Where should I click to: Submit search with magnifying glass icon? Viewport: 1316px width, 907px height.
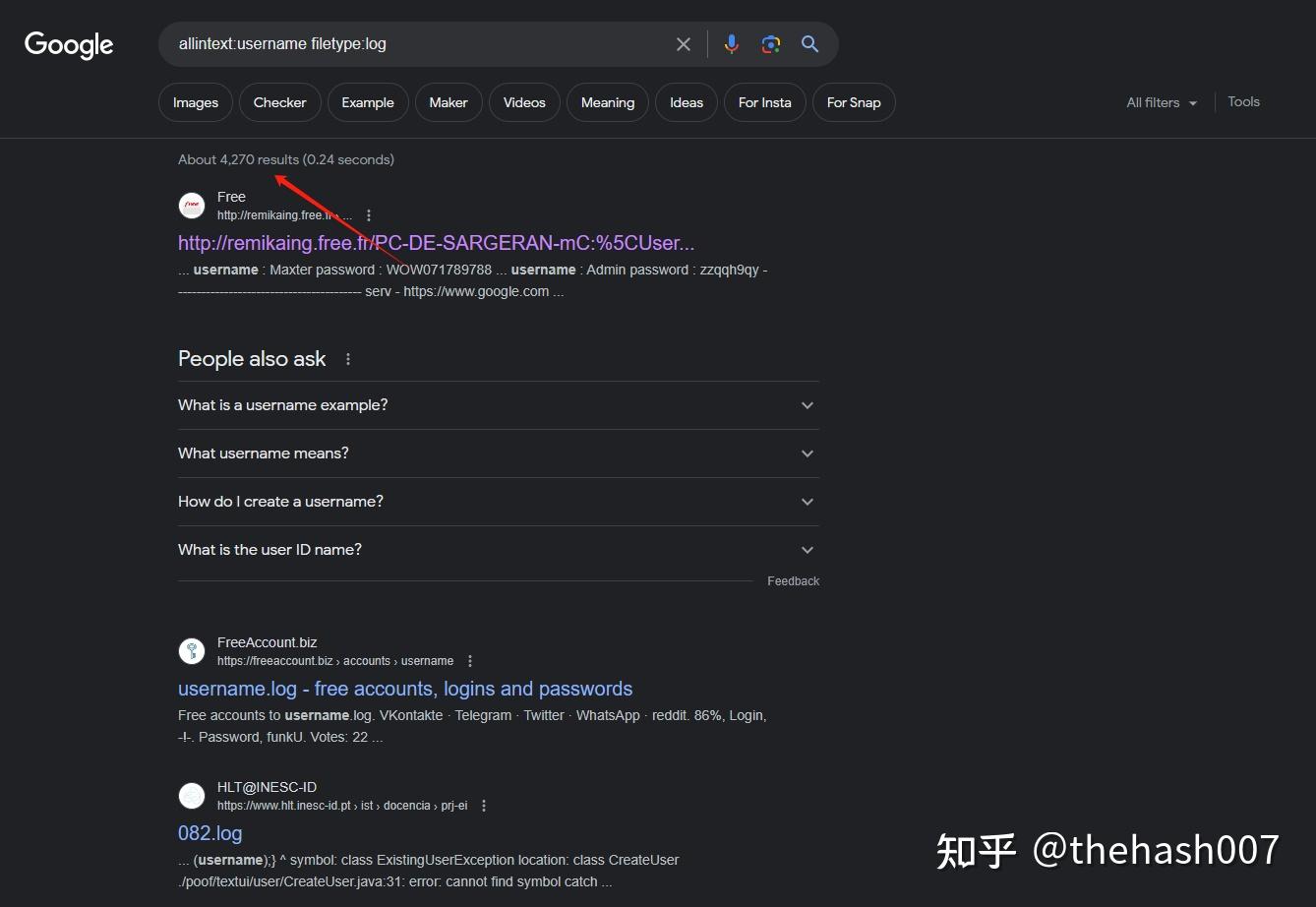pyautogui.click(x=810, y=44)
